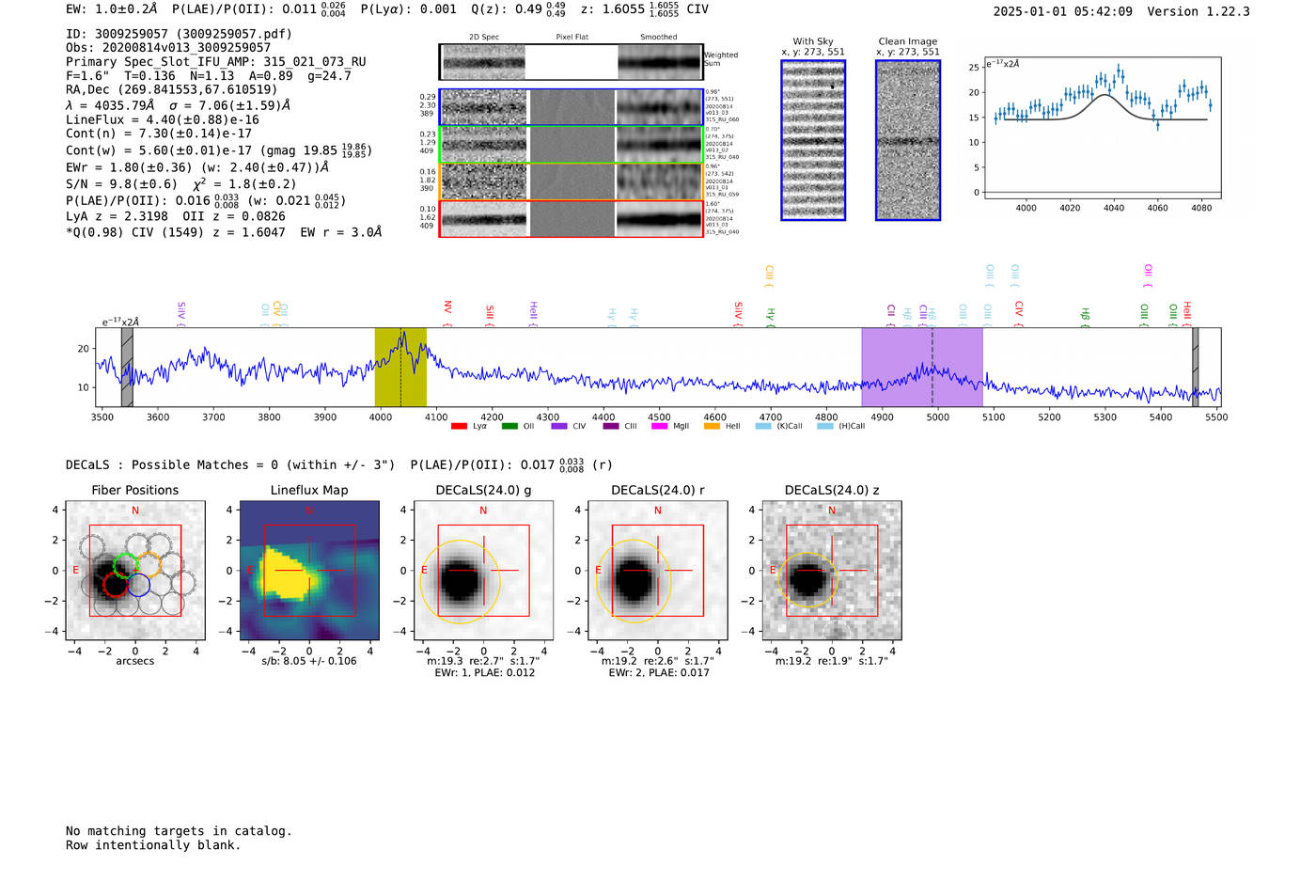Click the red CIV line marker near 5150
Image resolution: width=1316 pixels, height=896 pixels.
pos(1019,313)
